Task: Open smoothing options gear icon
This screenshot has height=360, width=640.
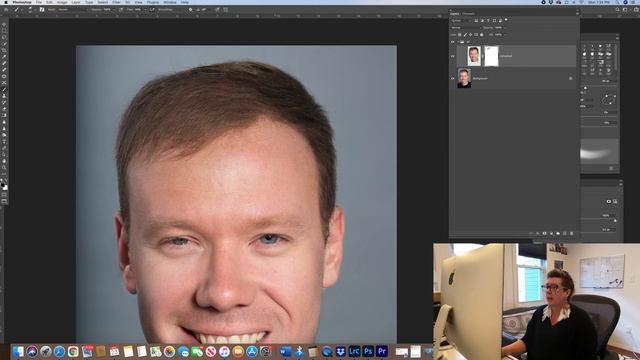Action: point(190,10)
